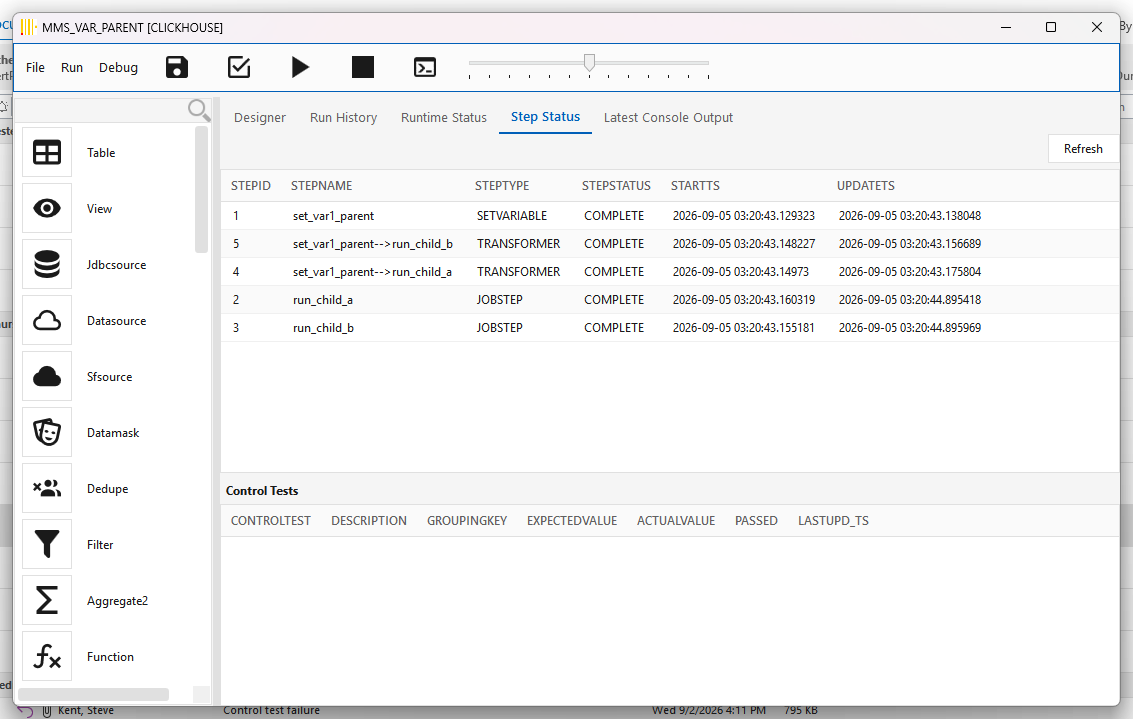Open the Control test failure email behind window
Viewport: 1133px width, 719px height.
(271, 711)
